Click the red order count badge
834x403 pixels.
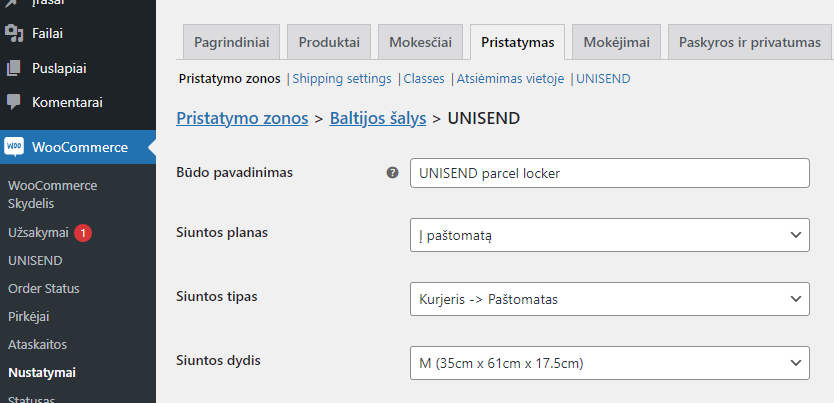[x=83, y=233]
